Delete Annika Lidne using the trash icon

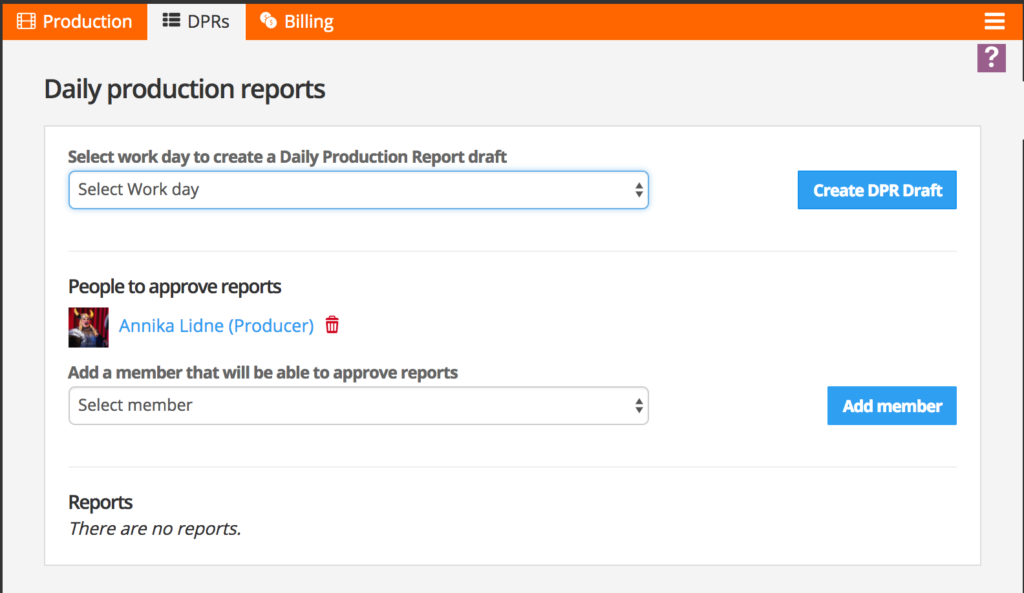coord(331,325)
